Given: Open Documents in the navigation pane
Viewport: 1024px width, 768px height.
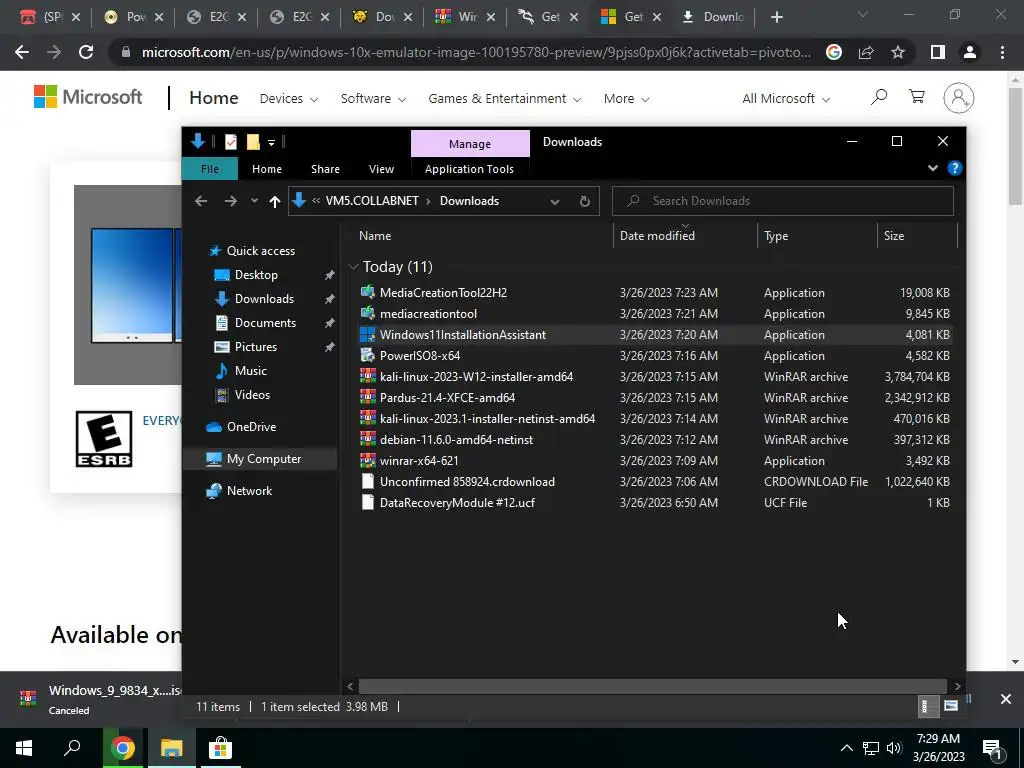Looking at the screenshot, I should coord(265,323).
